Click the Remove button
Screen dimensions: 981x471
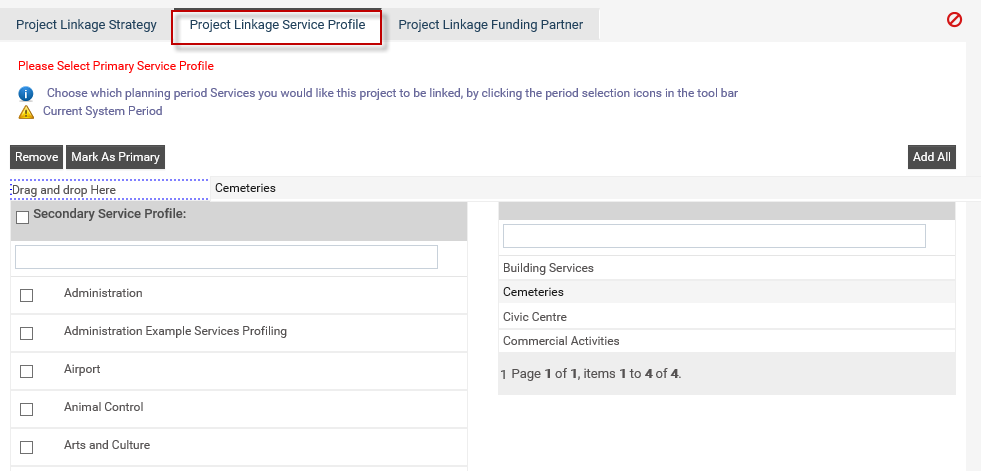pos(36,157)
